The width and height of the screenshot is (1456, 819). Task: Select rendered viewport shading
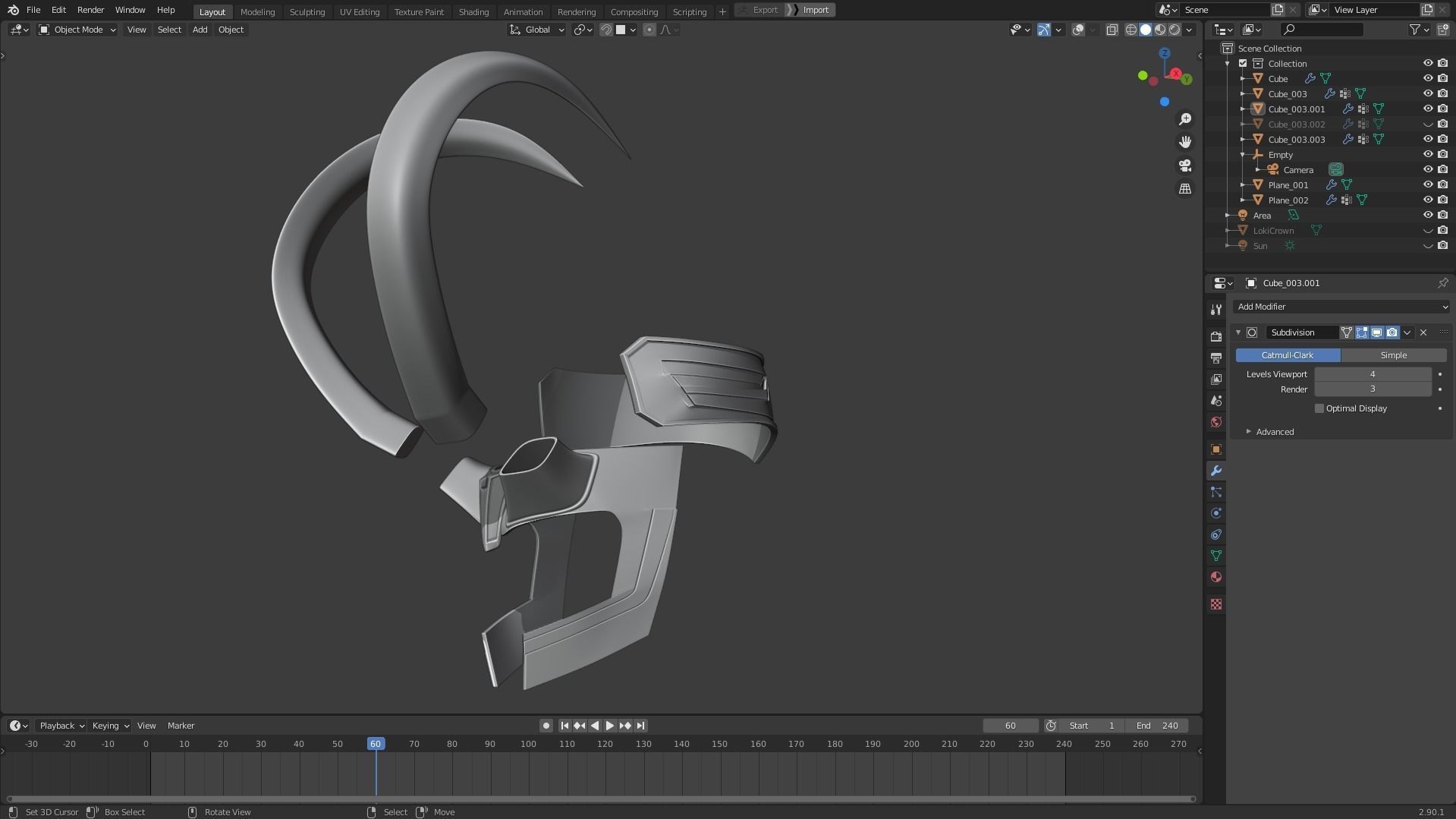(x=1175, y=30)
